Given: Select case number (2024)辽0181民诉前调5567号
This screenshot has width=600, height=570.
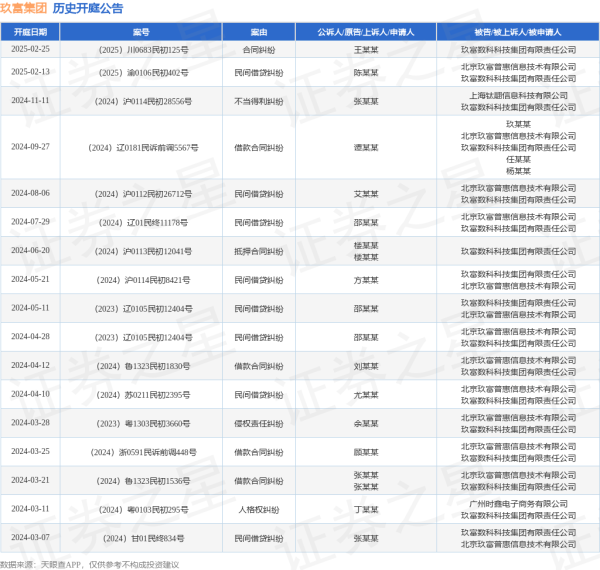Looking at the screenshot, I should [143, 148].
